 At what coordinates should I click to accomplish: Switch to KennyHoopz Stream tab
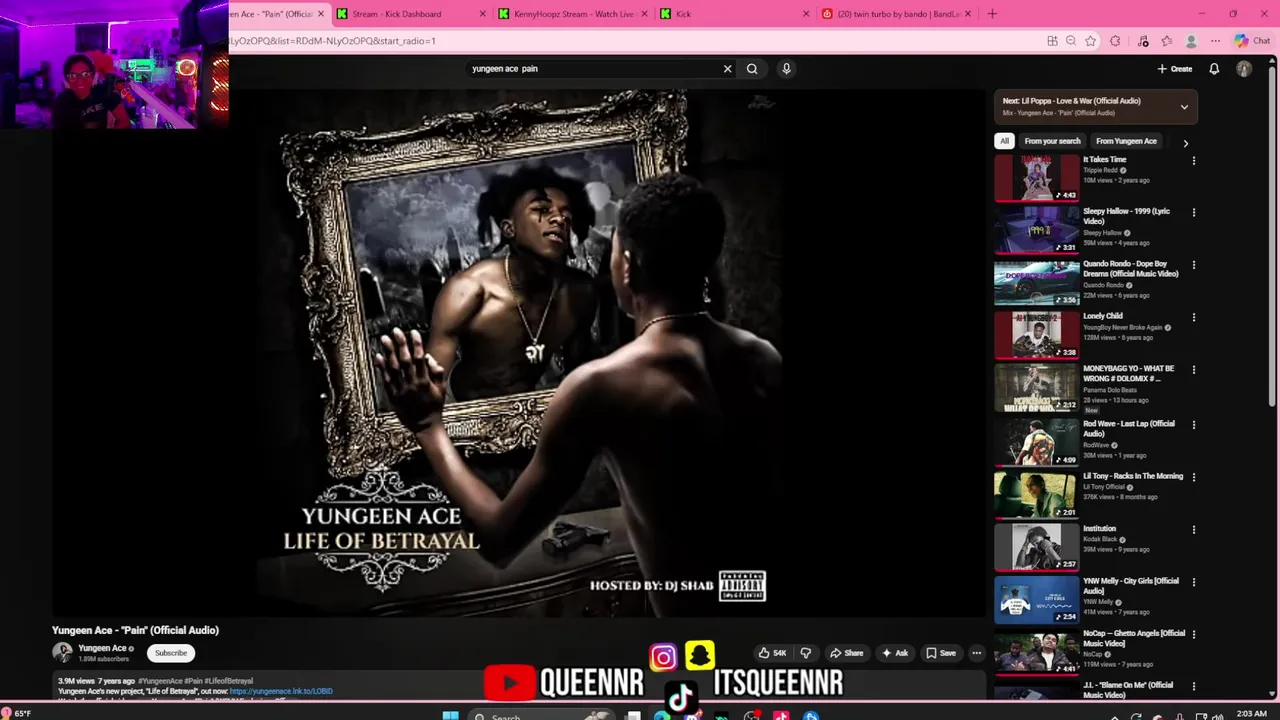click(x=571, y=14)
